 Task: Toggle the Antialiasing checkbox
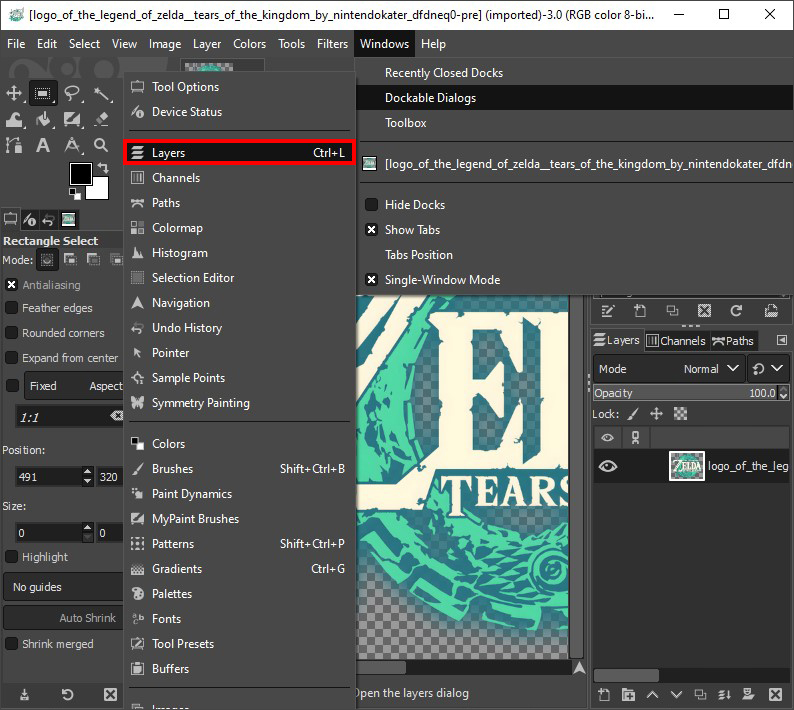coord(11,285)
